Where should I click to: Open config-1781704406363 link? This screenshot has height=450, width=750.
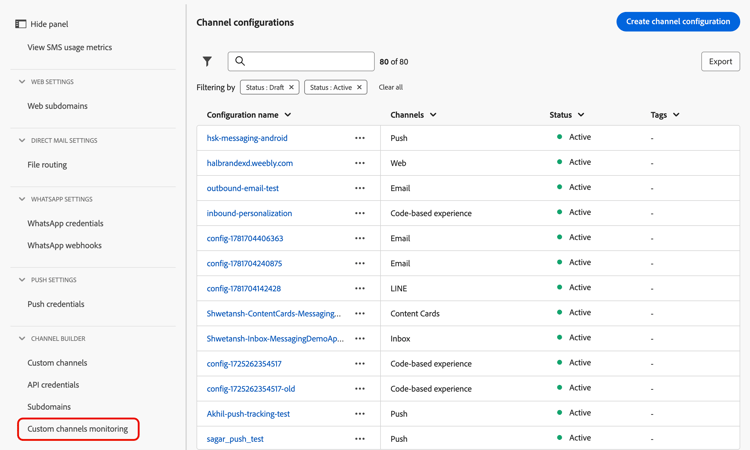[245, 238]
